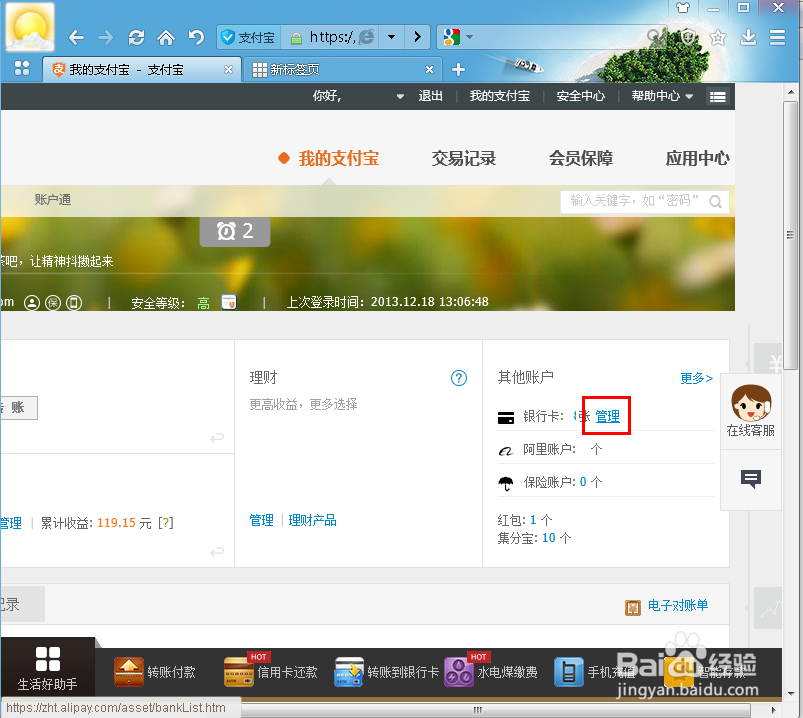Click the 红包 count 1 link
This screenshot has height=718, width=803.
point(533,520)
